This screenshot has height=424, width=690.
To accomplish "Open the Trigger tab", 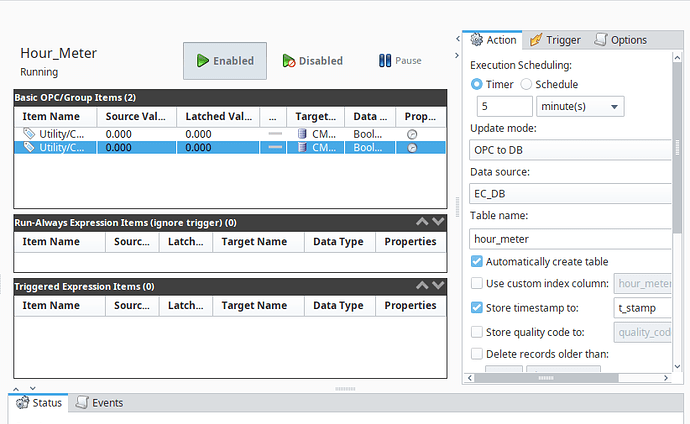I will [x=554, y=40].
